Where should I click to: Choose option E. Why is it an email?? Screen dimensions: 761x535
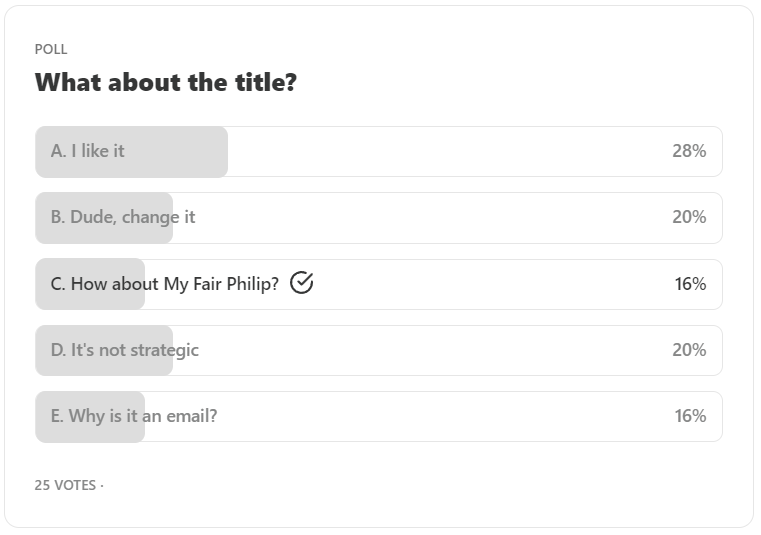click(379, 417)
